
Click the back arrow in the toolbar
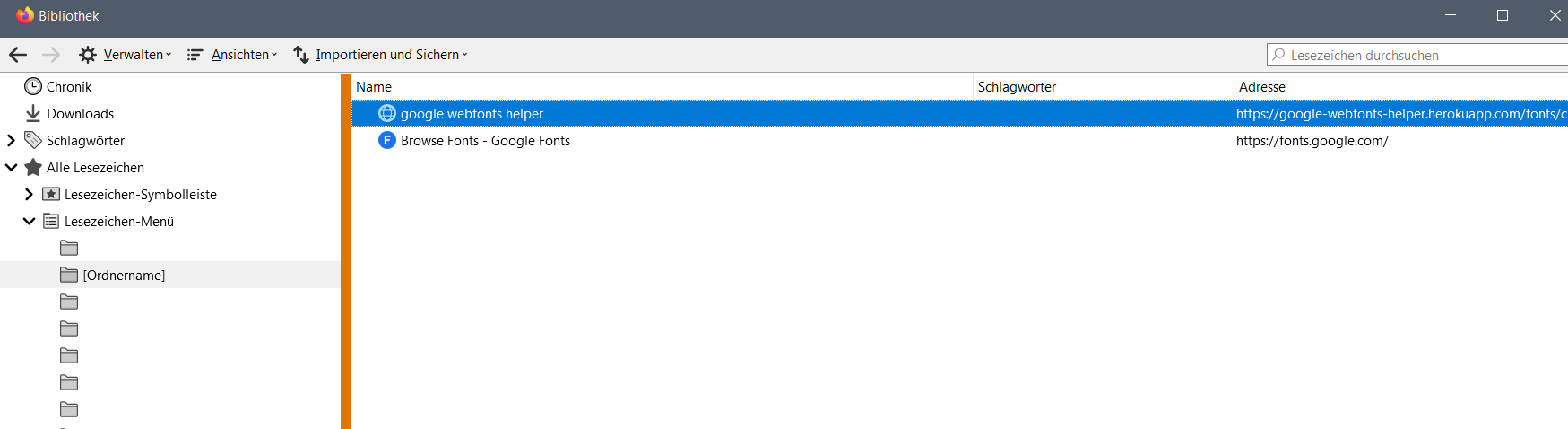[18, 55]
